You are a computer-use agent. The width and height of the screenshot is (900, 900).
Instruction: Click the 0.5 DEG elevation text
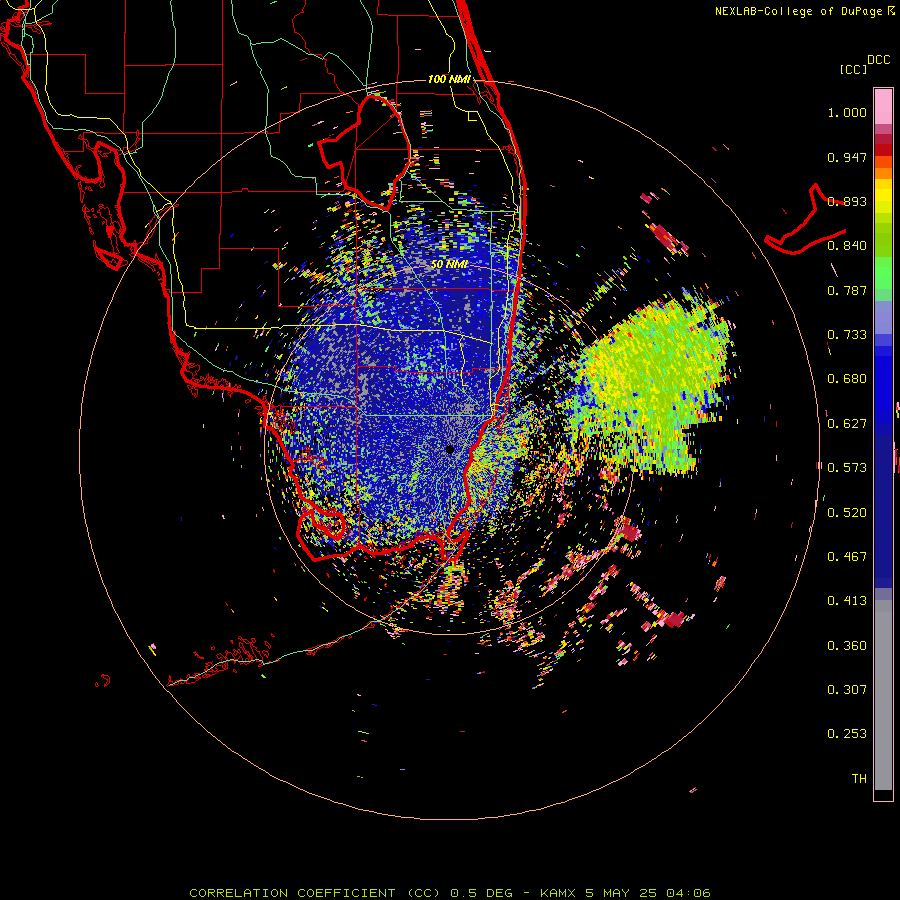(x=481, y=893)
